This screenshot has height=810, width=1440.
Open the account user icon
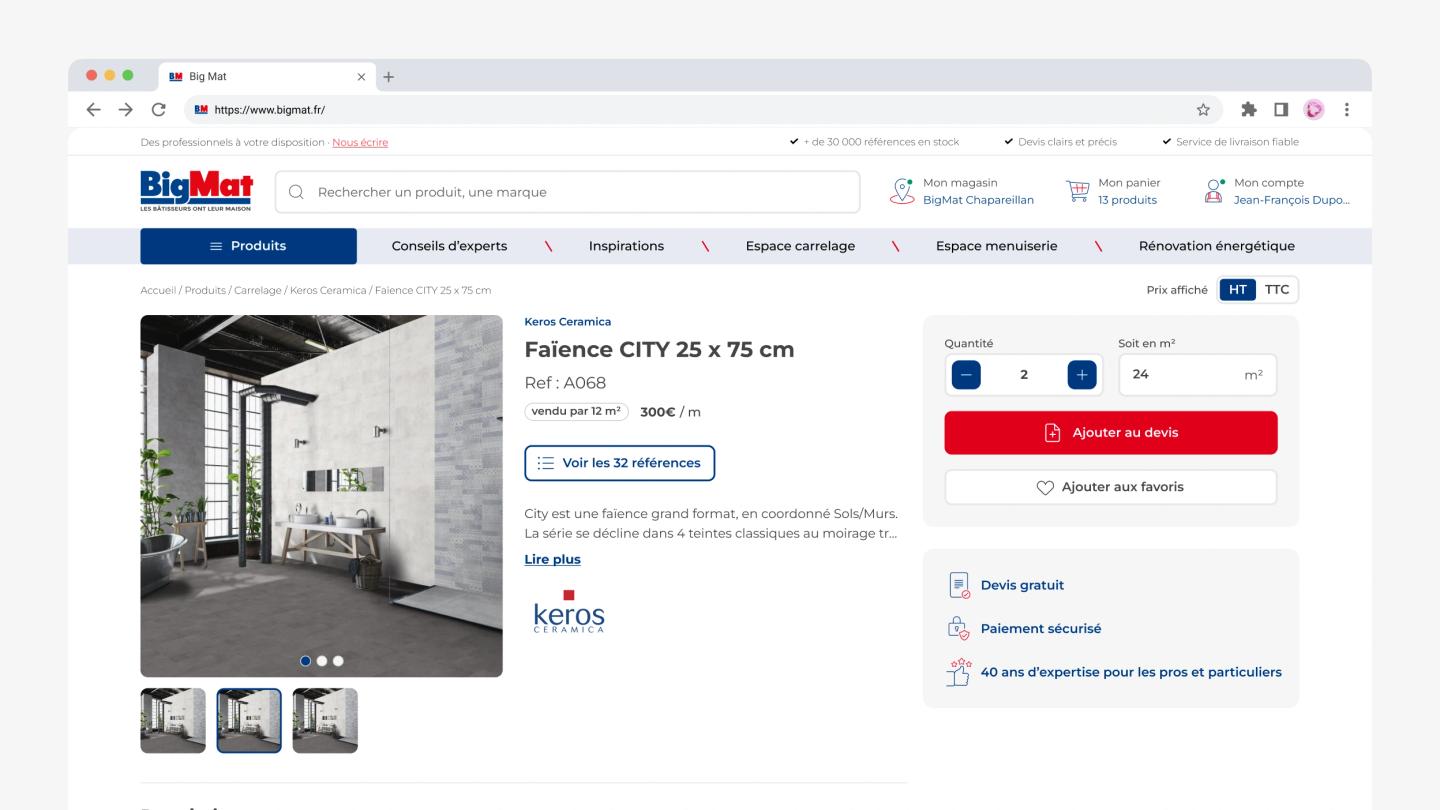pos(1215,191)
